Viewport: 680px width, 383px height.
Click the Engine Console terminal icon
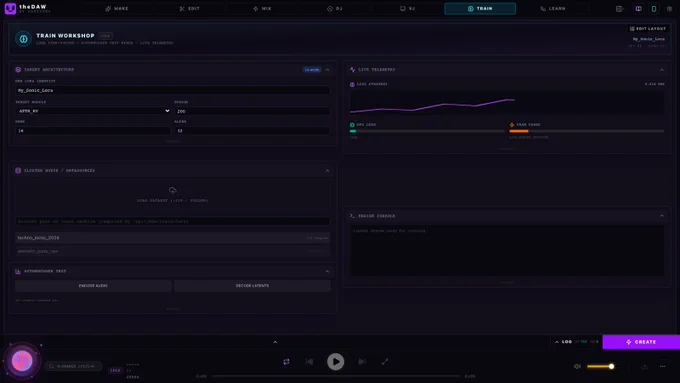point(353,216)
